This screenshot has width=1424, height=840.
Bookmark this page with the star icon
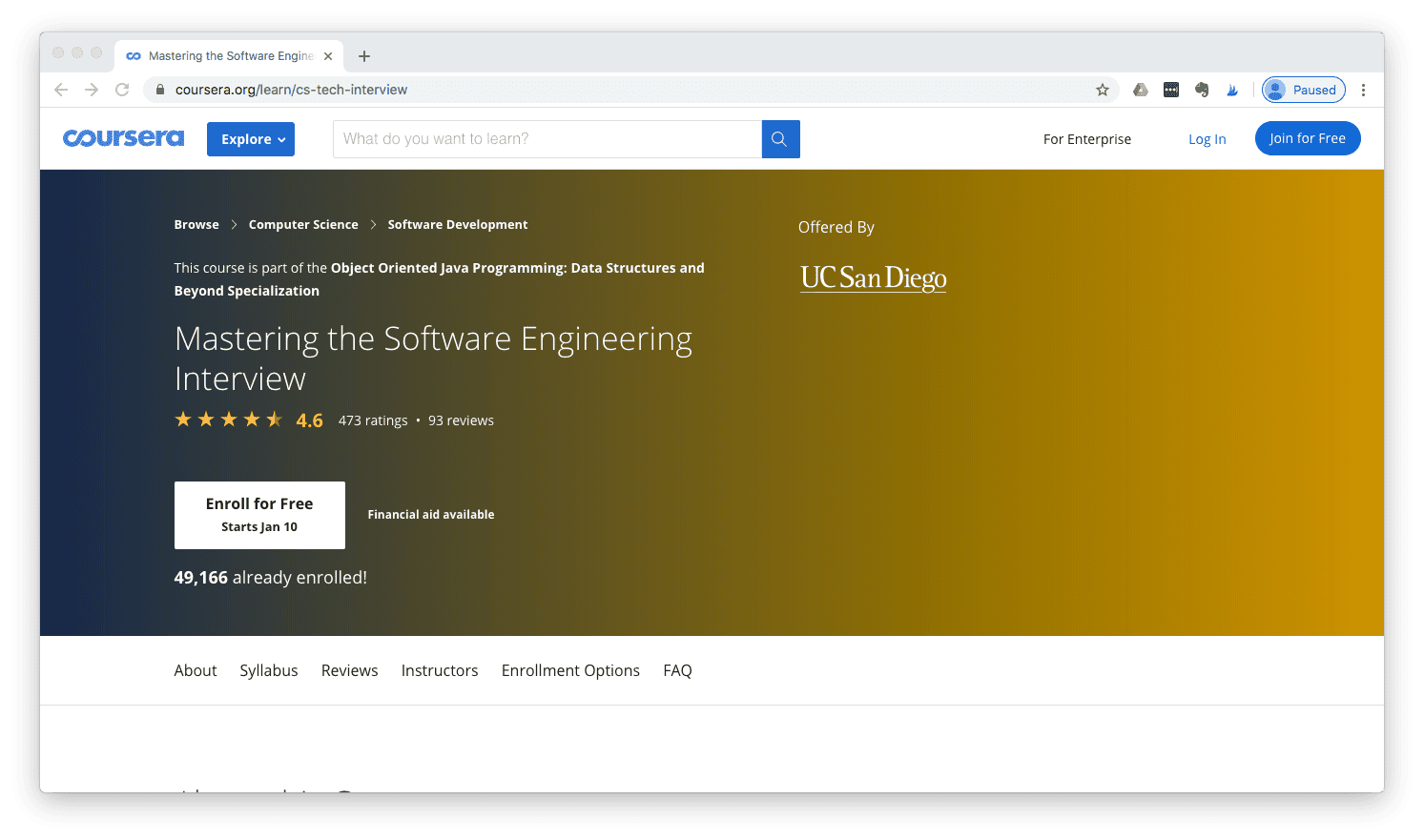1102,90
